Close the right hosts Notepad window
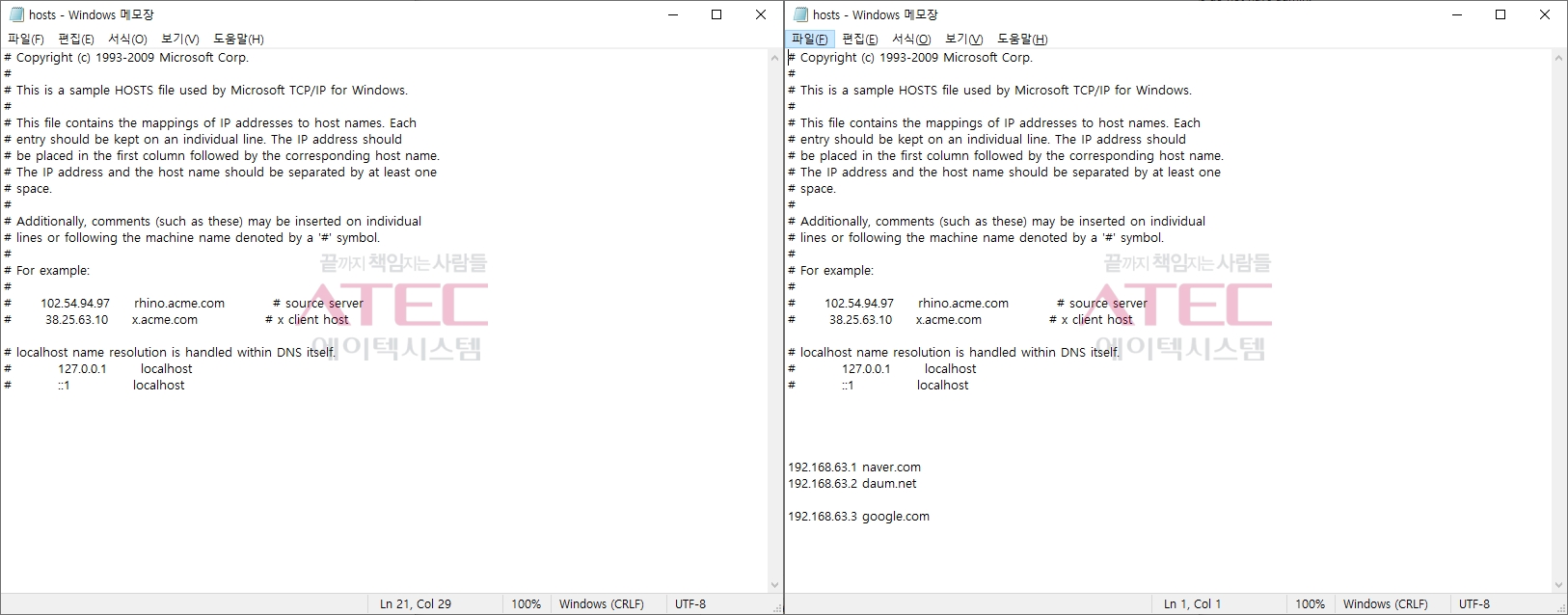Screen dimensions: 1568x615 (1545, 14)
